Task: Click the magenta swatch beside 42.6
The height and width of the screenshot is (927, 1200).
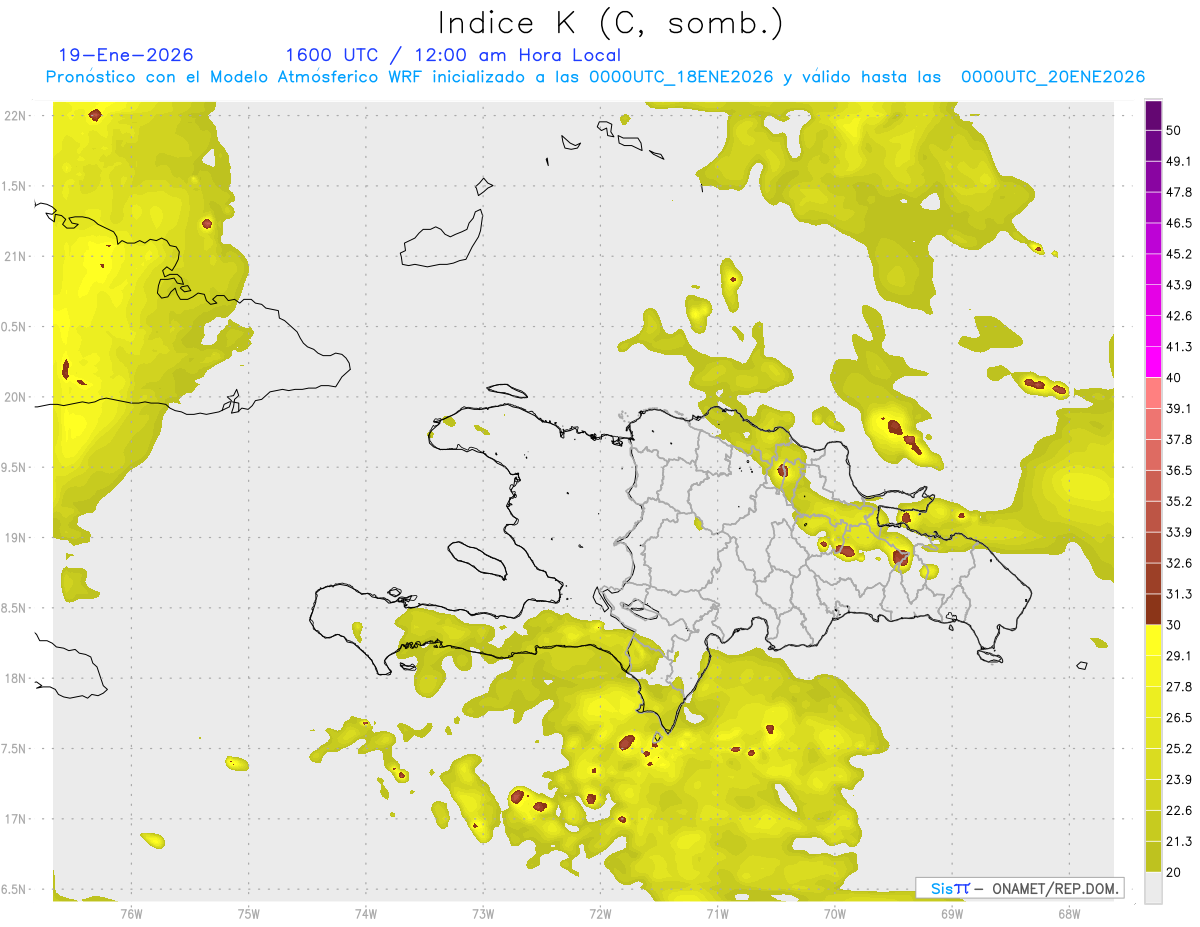Action: pyautogui.click(x=1154, y=300)
